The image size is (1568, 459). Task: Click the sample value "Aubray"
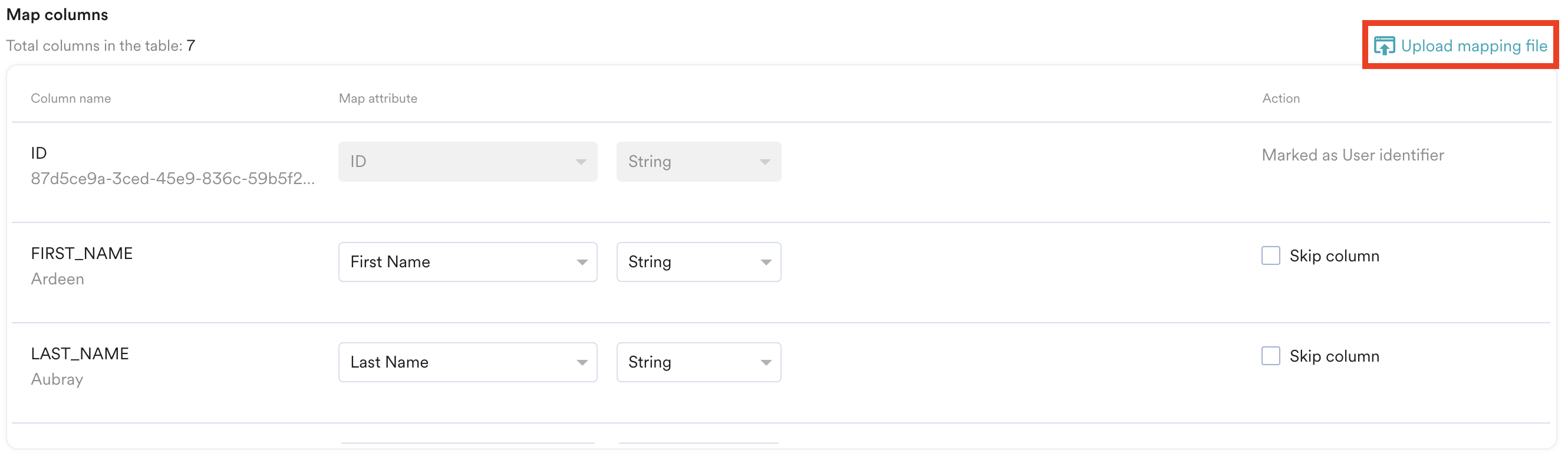click(57, 379)
